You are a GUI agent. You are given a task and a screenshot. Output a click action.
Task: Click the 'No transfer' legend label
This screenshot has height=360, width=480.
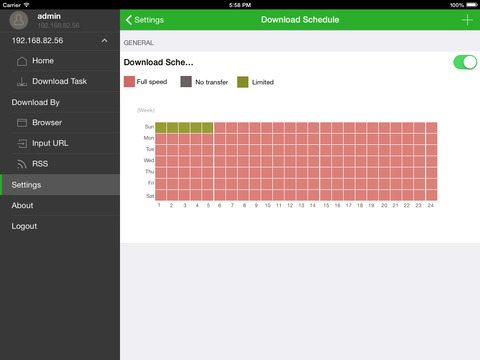tap(212, 82)
